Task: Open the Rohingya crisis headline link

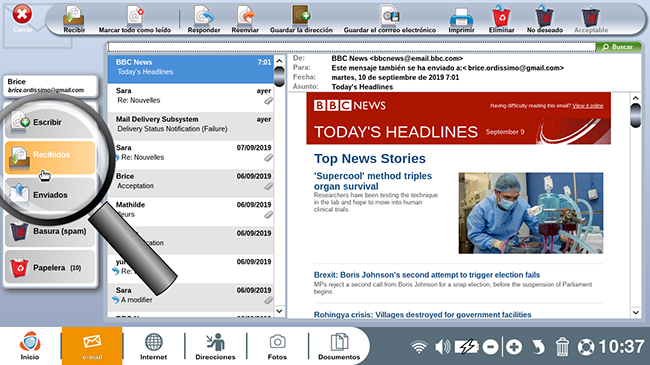Action: click(x=422, y=315)
